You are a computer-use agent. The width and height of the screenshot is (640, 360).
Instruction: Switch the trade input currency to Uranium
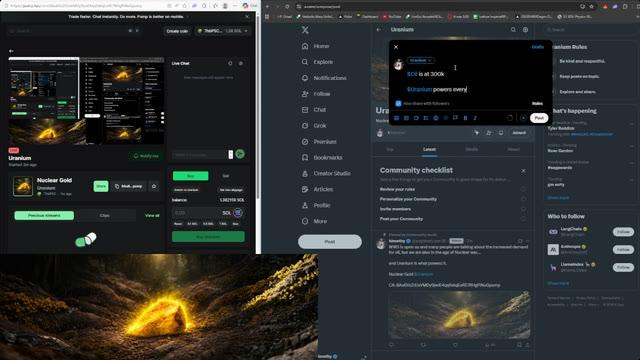[x=187, y=190]
